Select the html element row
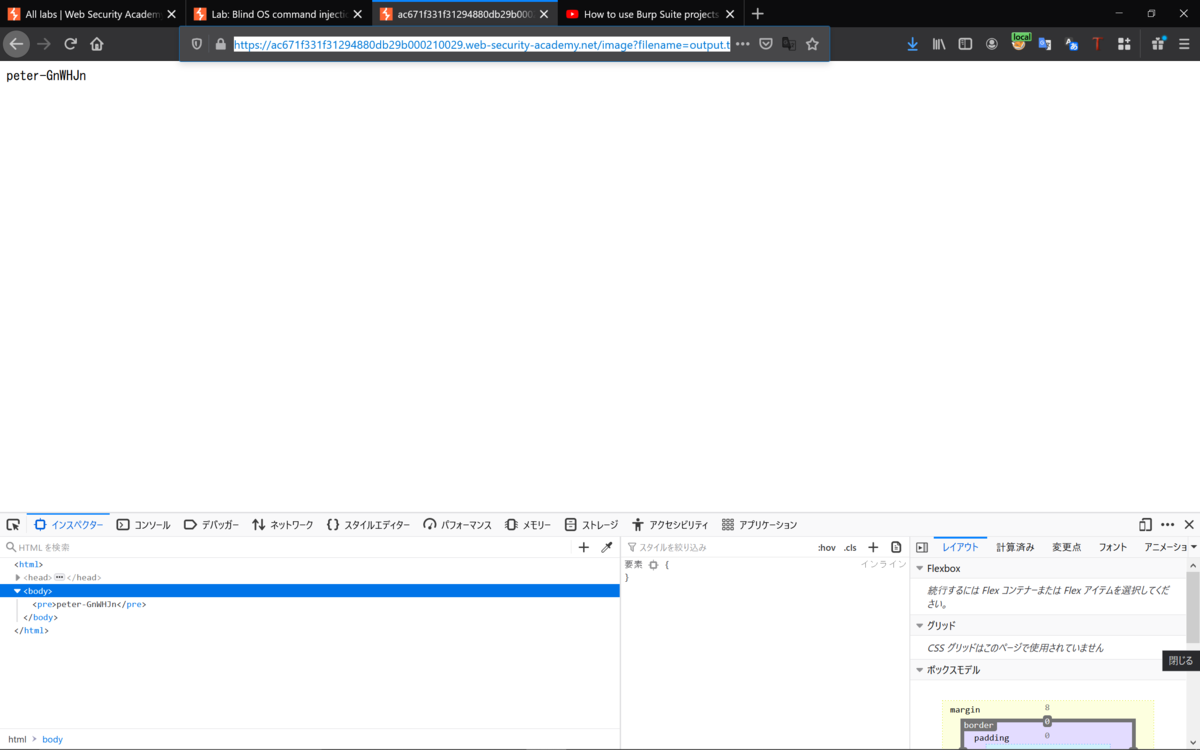1200x750 pixels. coord(310,565)
